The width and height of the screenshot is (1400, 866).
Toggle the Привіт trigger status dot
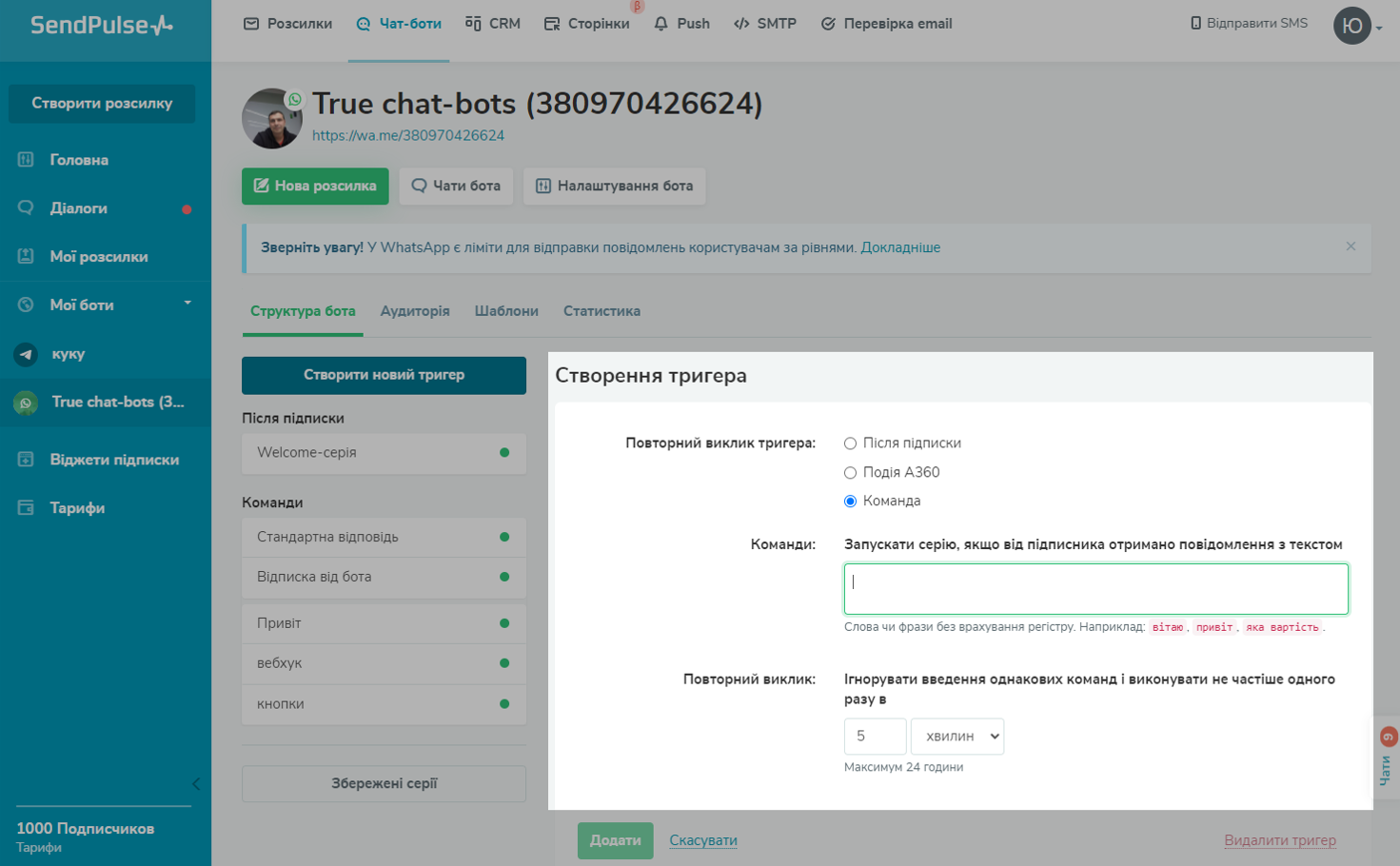pos(504,623)
